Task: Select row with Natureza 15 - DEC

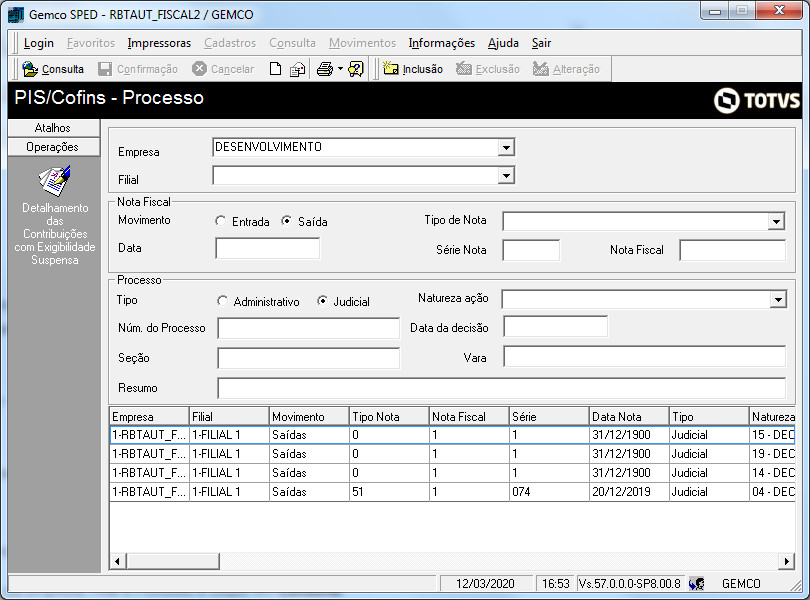Action: [x=452, y=435]
